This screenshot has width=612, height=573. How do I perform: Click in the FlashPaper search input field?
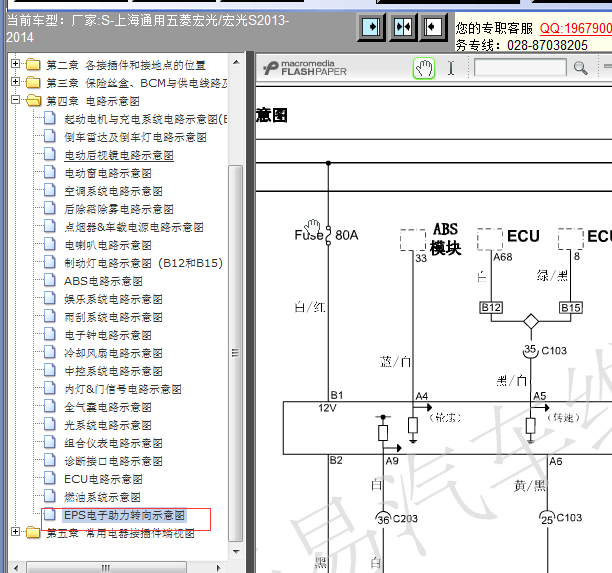pyautogui.click(x=520, y=68)
